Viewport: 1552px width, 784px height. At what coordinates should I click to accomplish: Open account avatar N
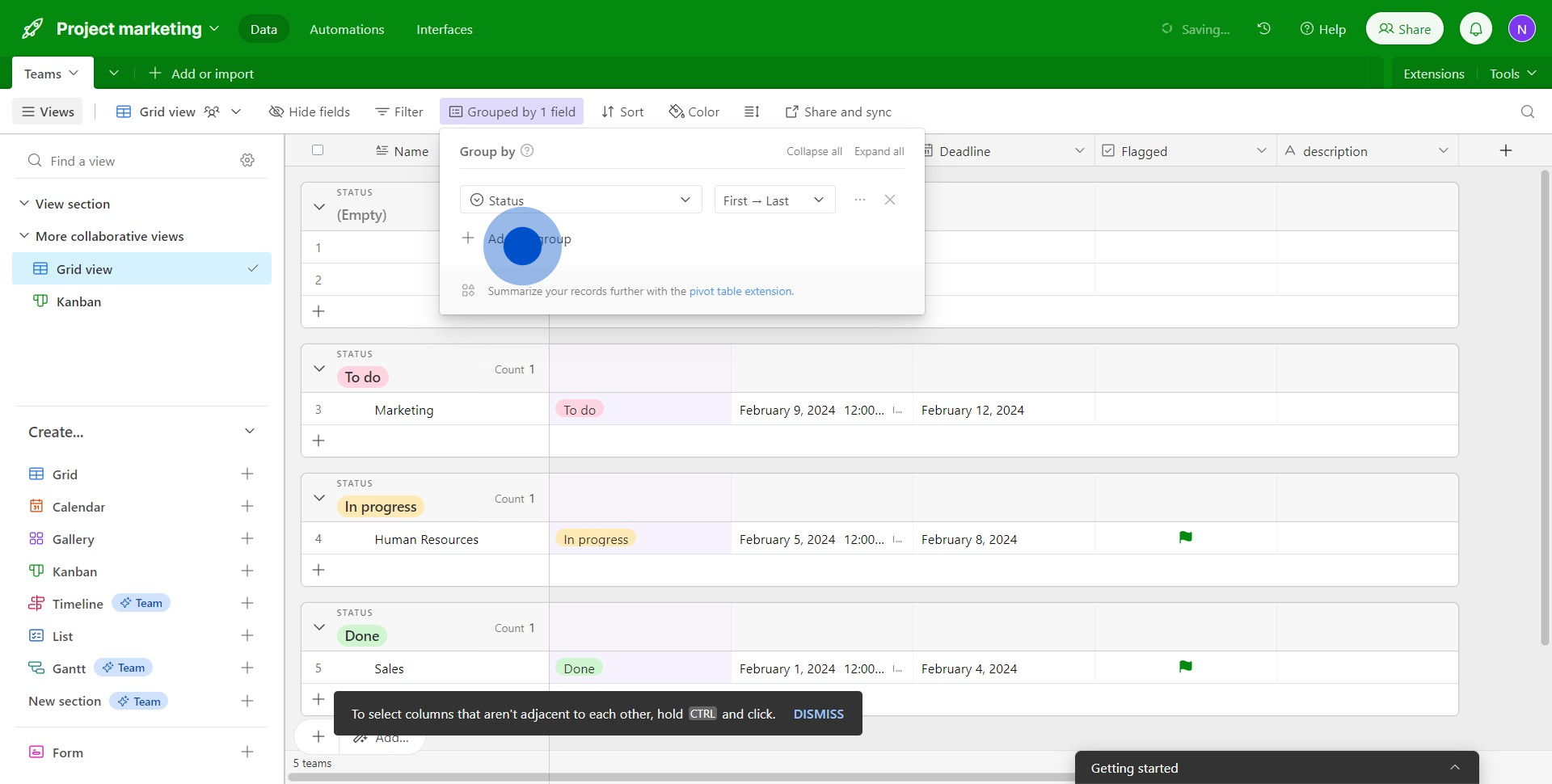(1522, 29)
